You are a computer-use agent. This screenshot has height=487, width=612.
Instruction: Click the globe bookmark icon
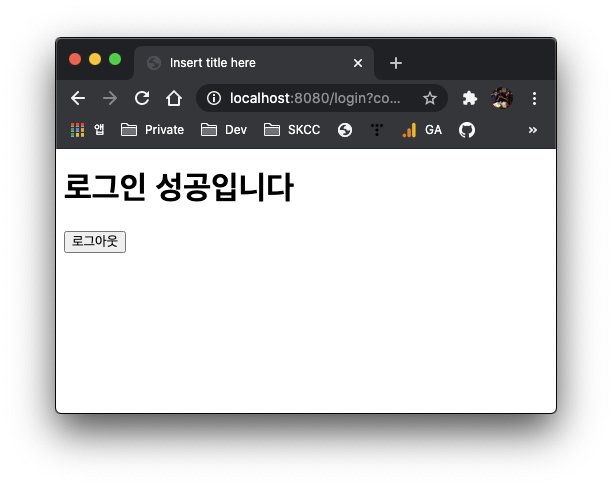click(345, 130)
